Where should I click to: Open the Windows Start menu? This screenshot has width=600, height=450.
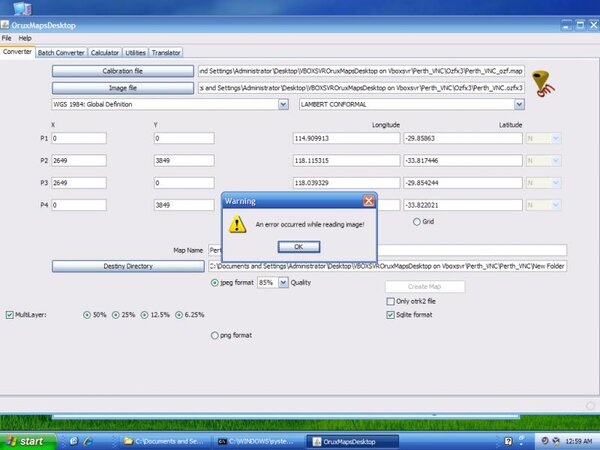tap(24, 440)
